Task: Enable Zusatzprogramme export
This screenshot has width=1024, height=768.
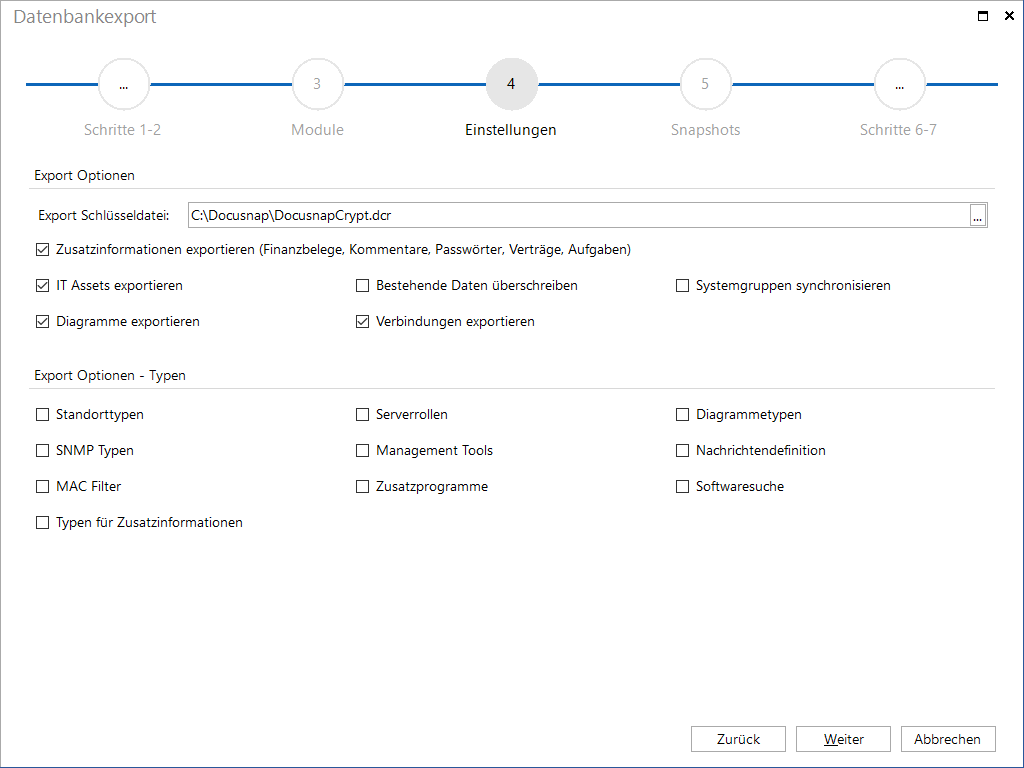Action: [x=362, y=487]
